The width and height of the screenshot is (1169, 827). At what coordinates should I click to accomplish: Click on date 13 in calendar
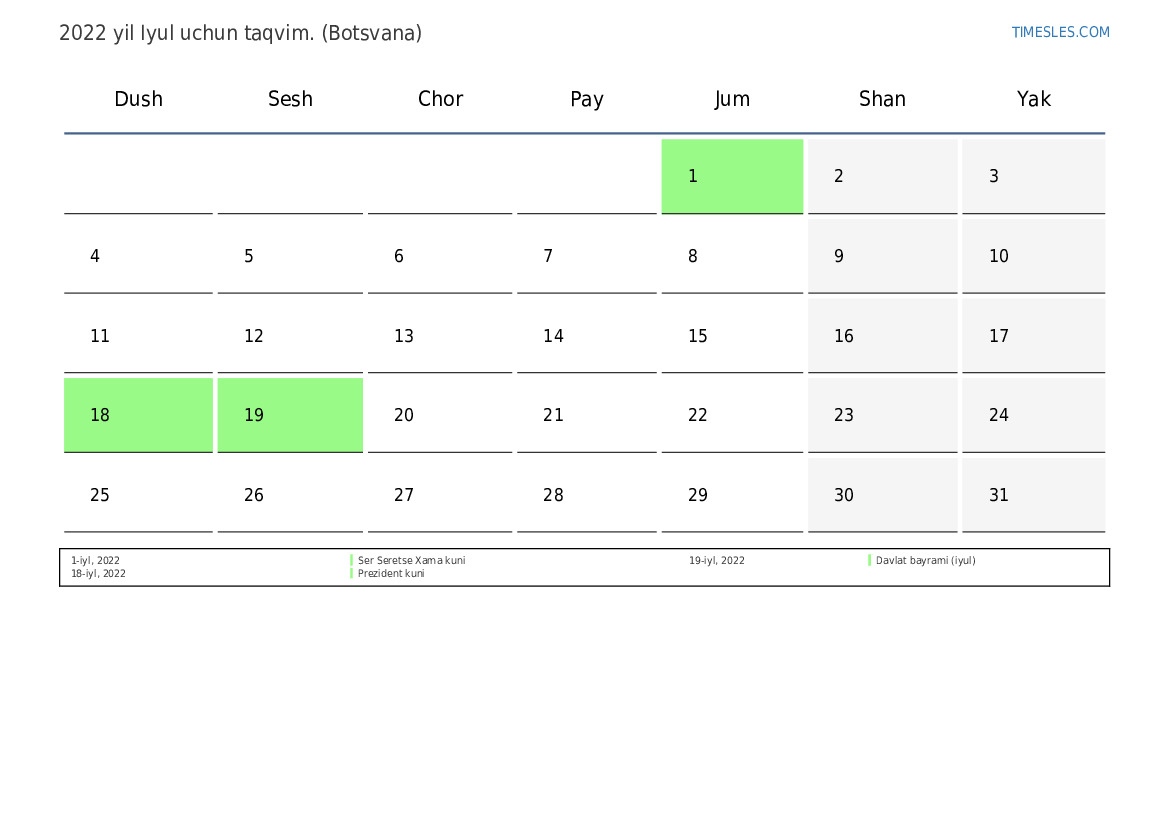440,336
